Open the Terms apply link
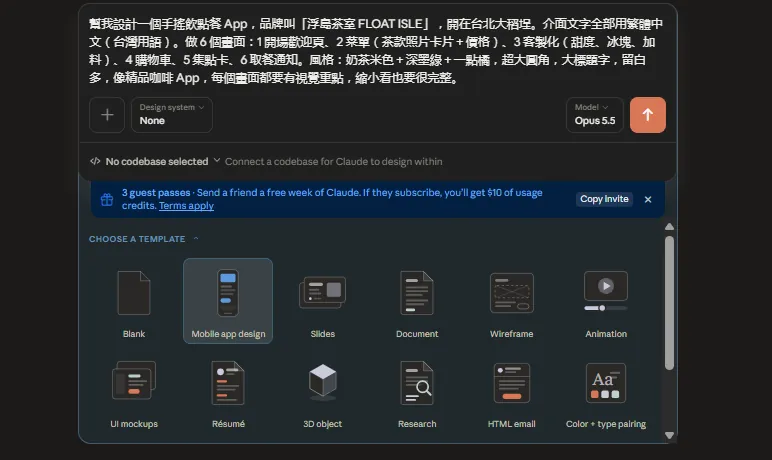772x460 pixels. [x=186, y=206]
